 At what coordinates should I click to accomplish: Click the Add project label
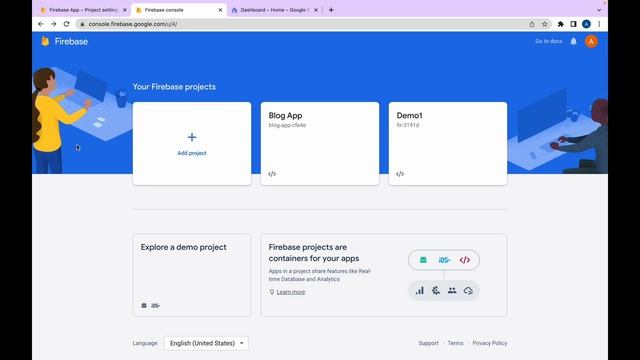click(192, 153)
